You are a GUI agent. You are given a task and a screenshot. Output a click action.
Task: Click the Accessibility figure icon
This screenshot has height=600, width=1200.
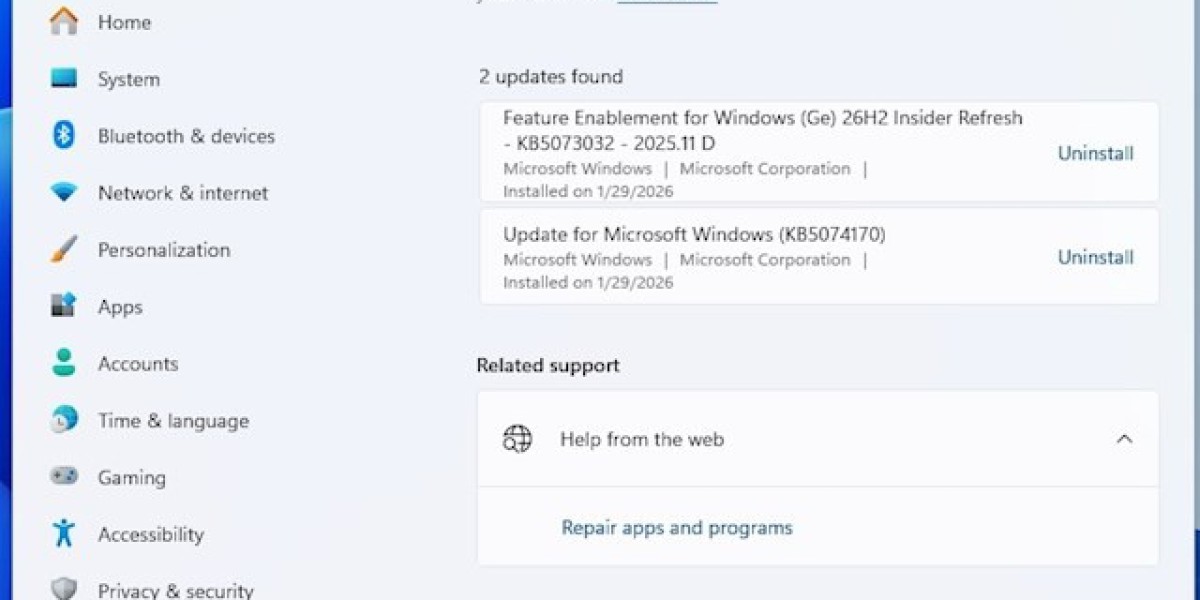click(64, 534)
